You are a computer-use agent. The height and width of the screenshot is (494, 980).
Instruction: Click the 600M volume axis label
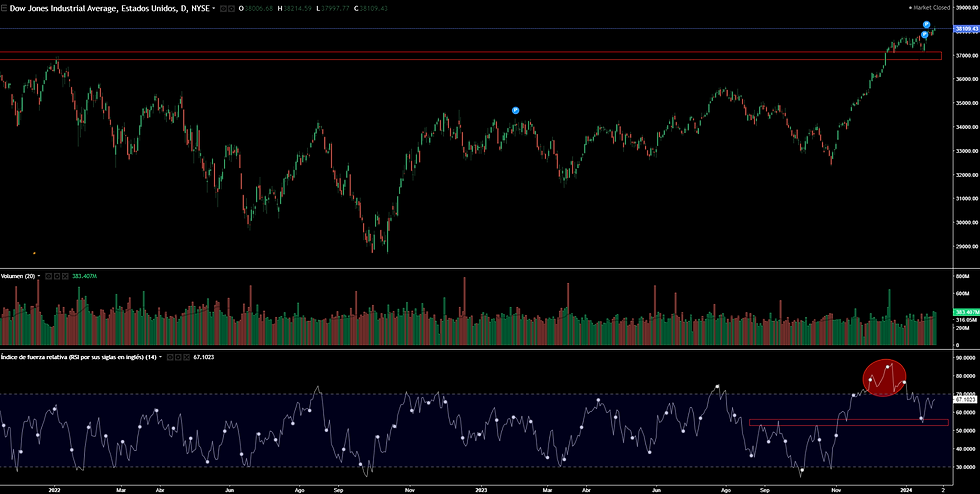962,293
